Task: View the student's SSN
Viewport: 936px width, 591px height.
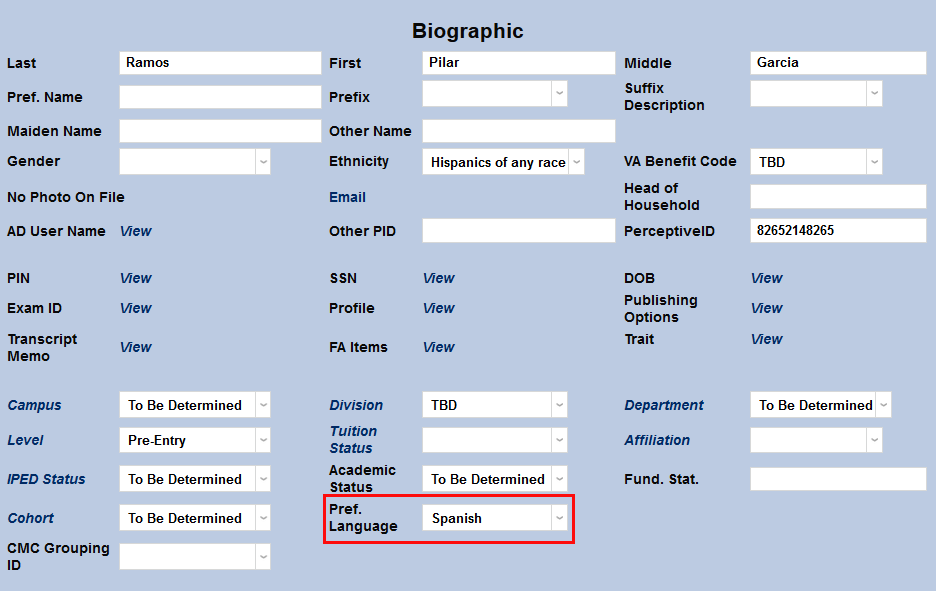Action: point(438,278)
